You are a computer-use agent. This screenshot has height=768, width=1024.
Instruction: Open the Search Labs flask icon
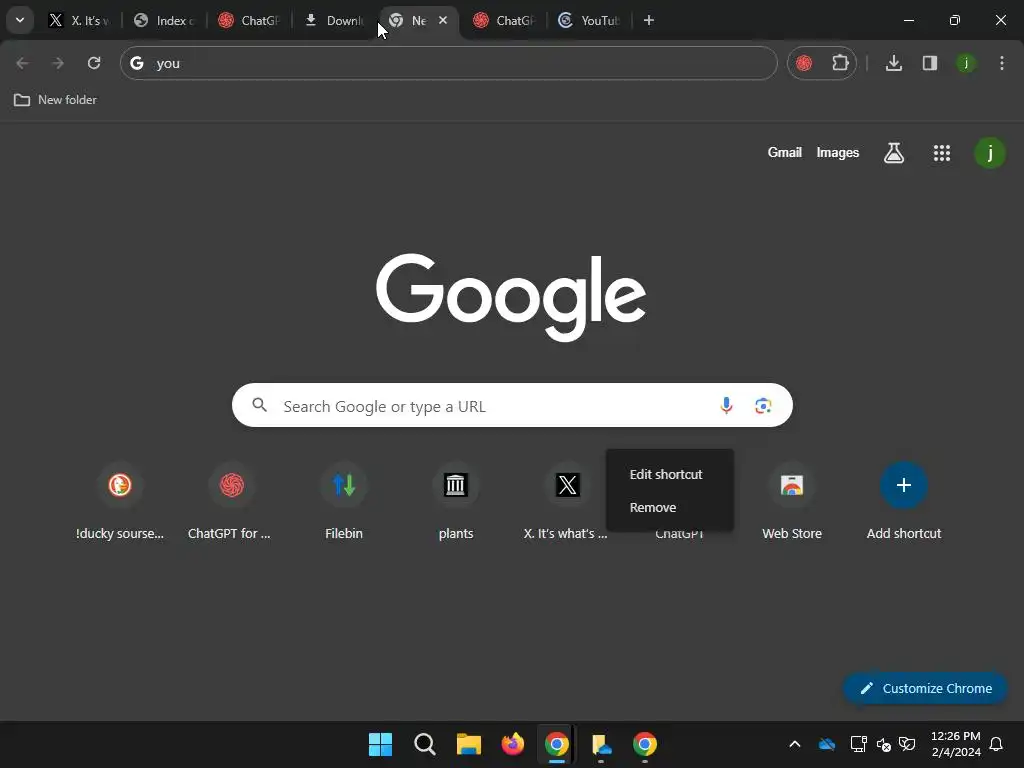click(894, 153)
